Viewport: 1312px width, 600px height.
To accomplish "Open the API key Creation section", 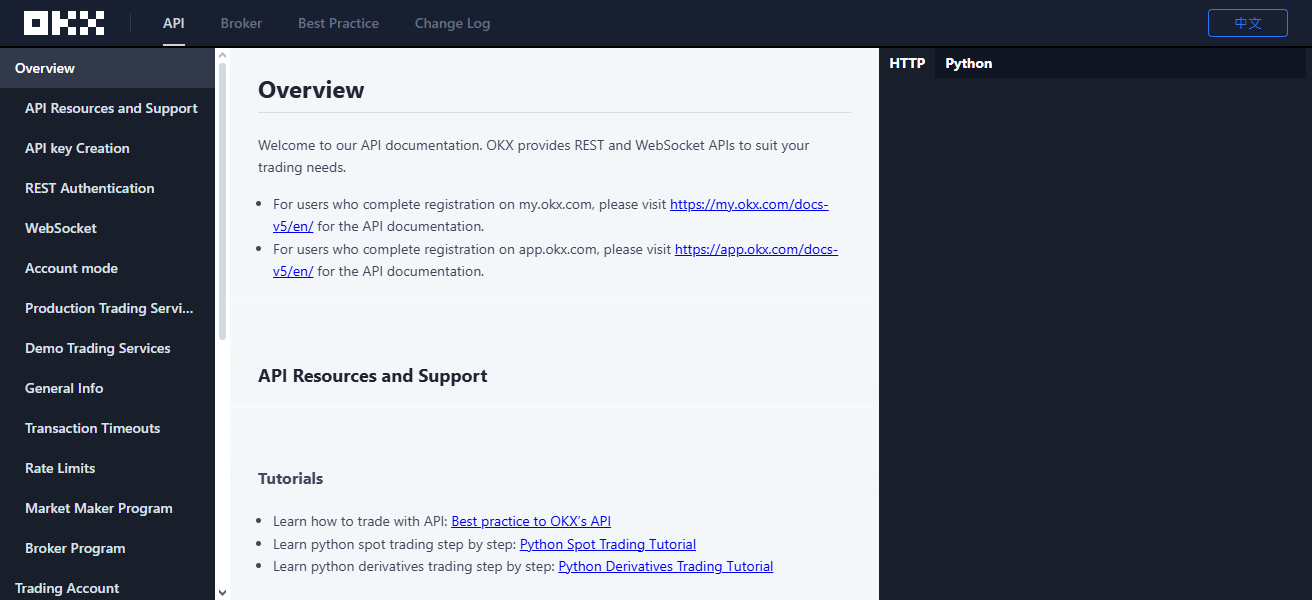I will (x=77, y=148).
